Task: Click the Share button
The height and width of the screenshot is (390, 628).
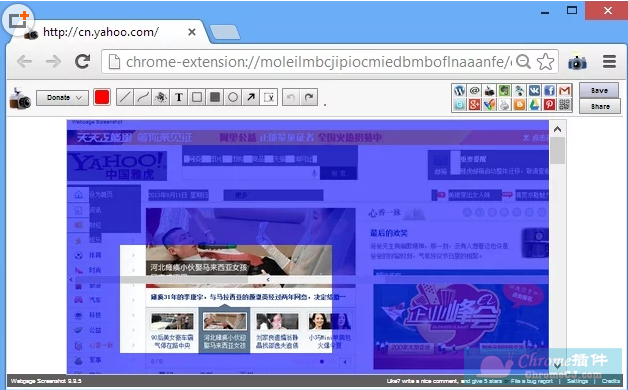Action: coord(600,107)
